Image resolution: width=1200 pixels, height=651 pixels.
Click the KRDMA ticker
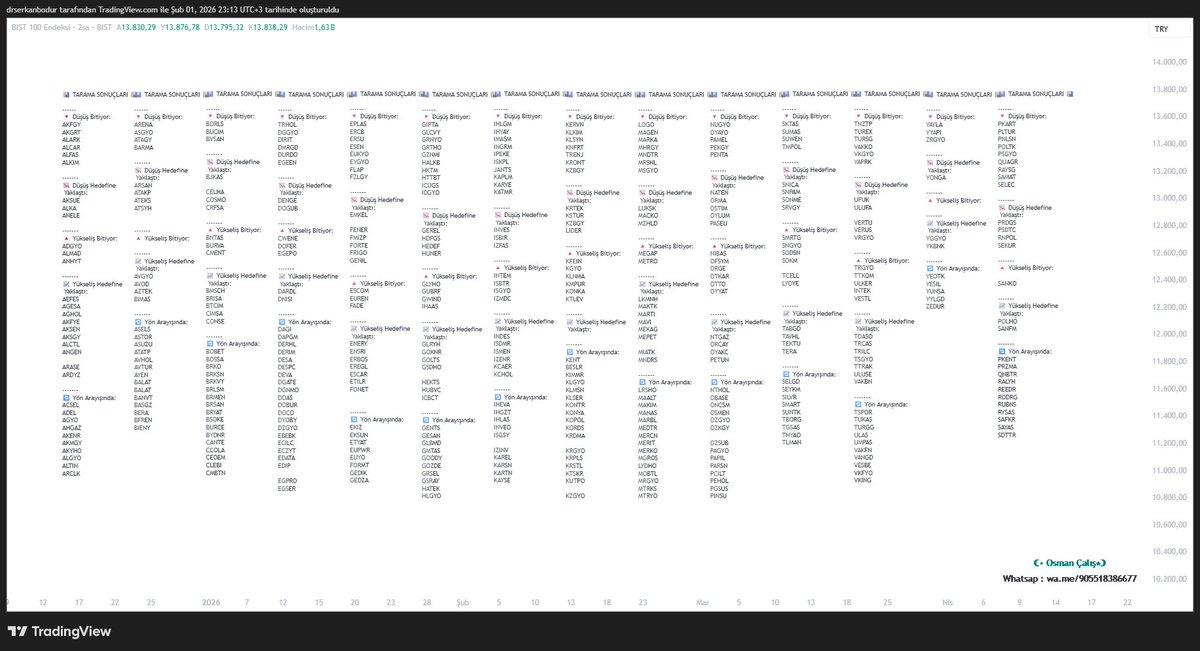pyautogui.click(x=576, y=435)
